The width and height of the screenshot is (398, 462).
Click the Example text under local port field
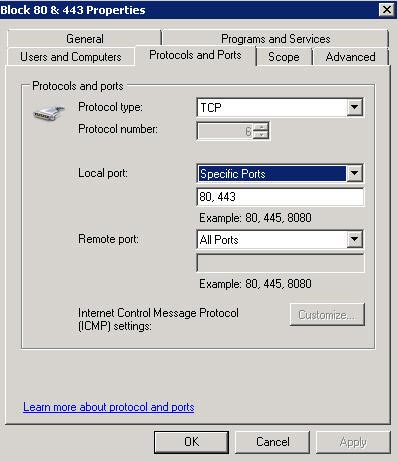255,218
